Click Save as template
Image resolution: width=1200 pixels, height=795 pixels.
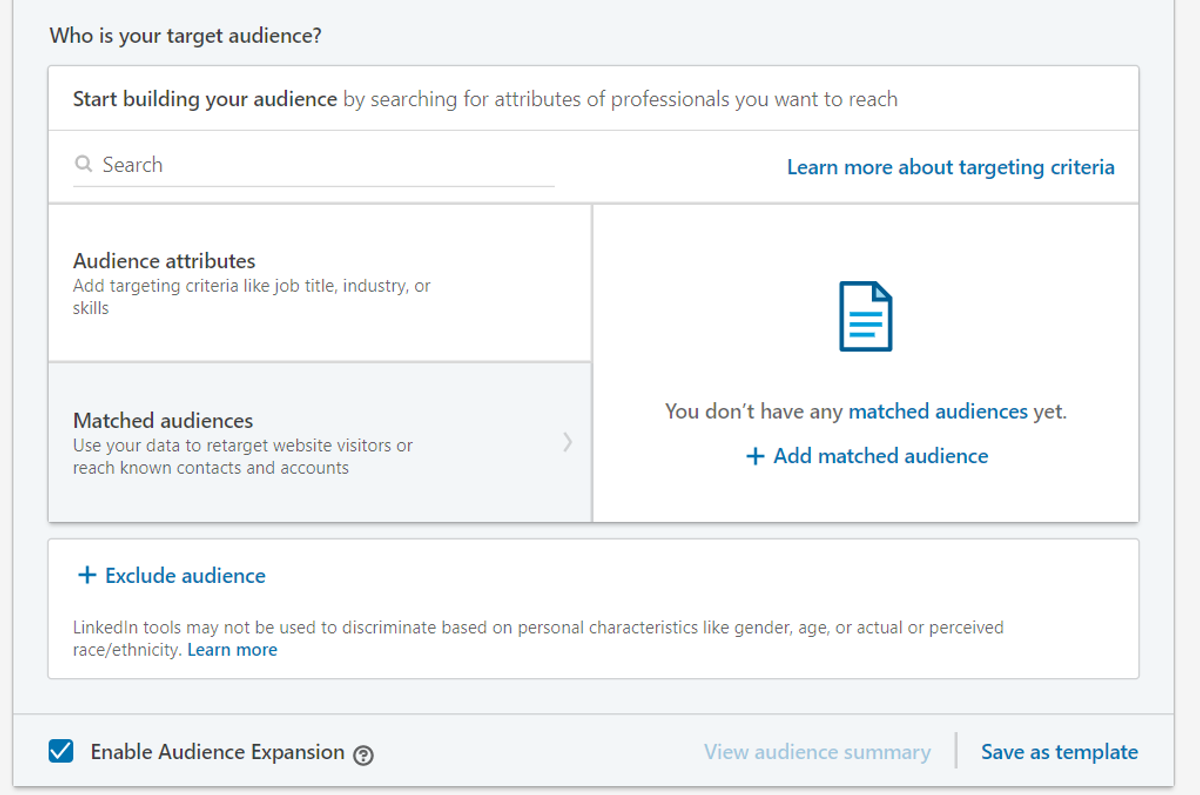coord(1059,752)
